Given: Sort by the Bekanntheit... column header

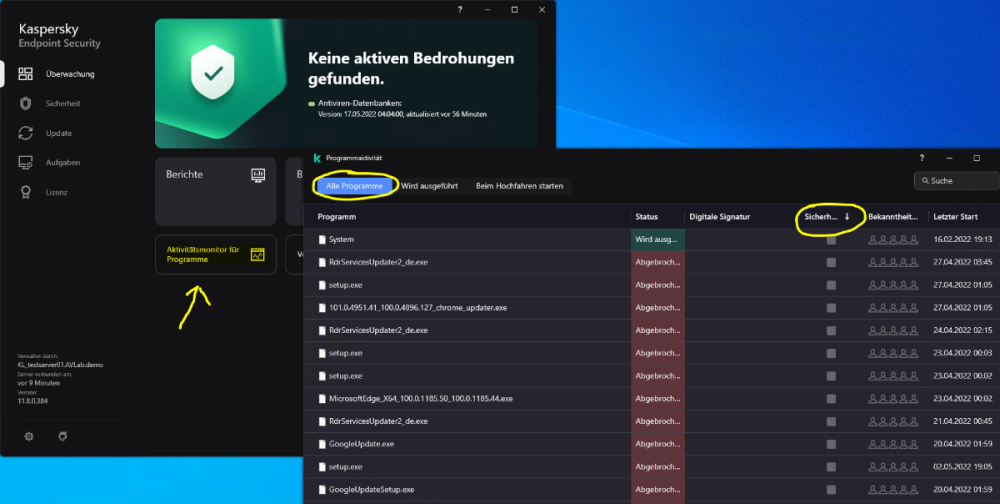Looking at the screenshot, I should (893, 217).
